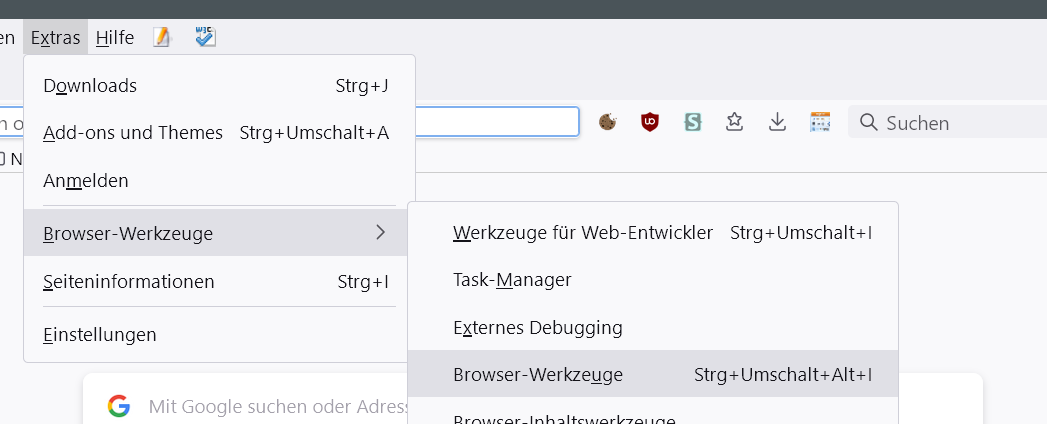The image size is (1047, 424).
Task: Open the downloads arrow toolbar icon
Action: click(x=777, y=122)
